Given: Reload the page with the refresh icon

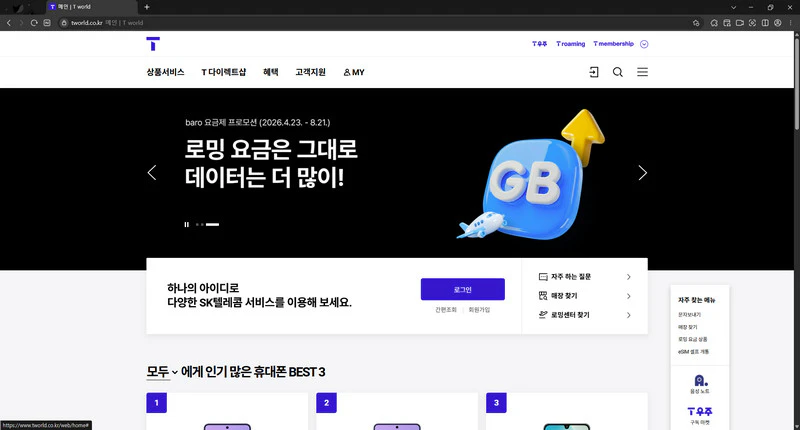Looking at the screenshot, I should 34,23.
